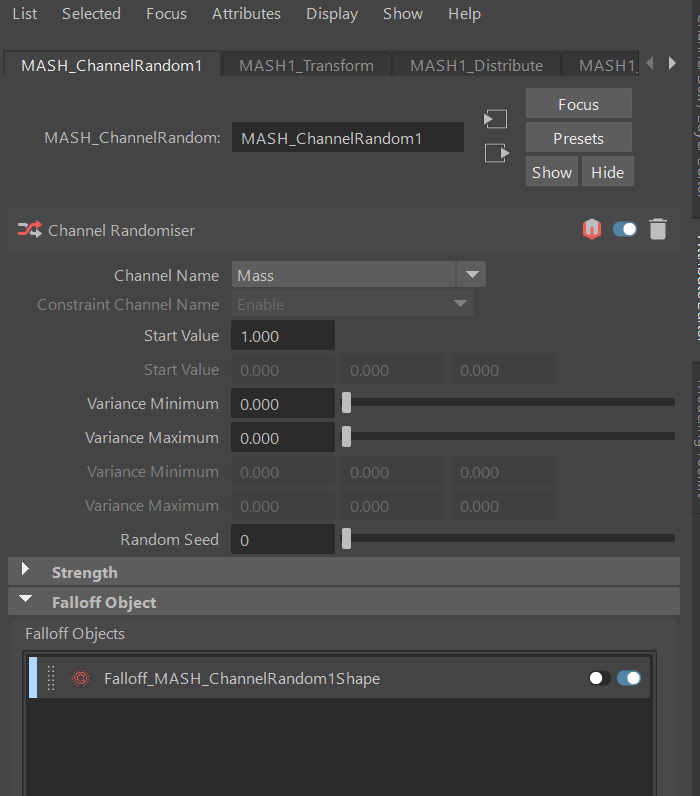Switch to MASH_ChannelRandom1 tab
The image size is (700, 796).
(x=112, y=65)
